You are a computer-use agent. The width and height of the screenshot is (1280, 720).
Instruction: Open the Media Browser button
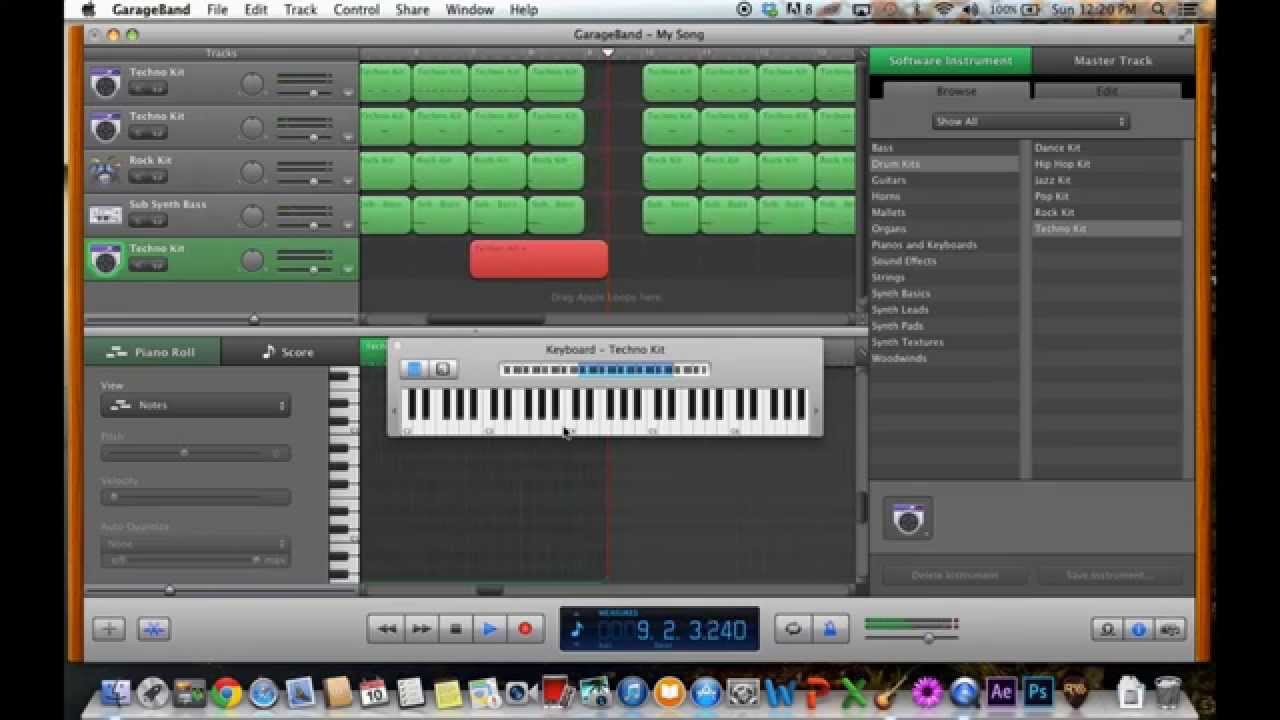[1170, 629]
